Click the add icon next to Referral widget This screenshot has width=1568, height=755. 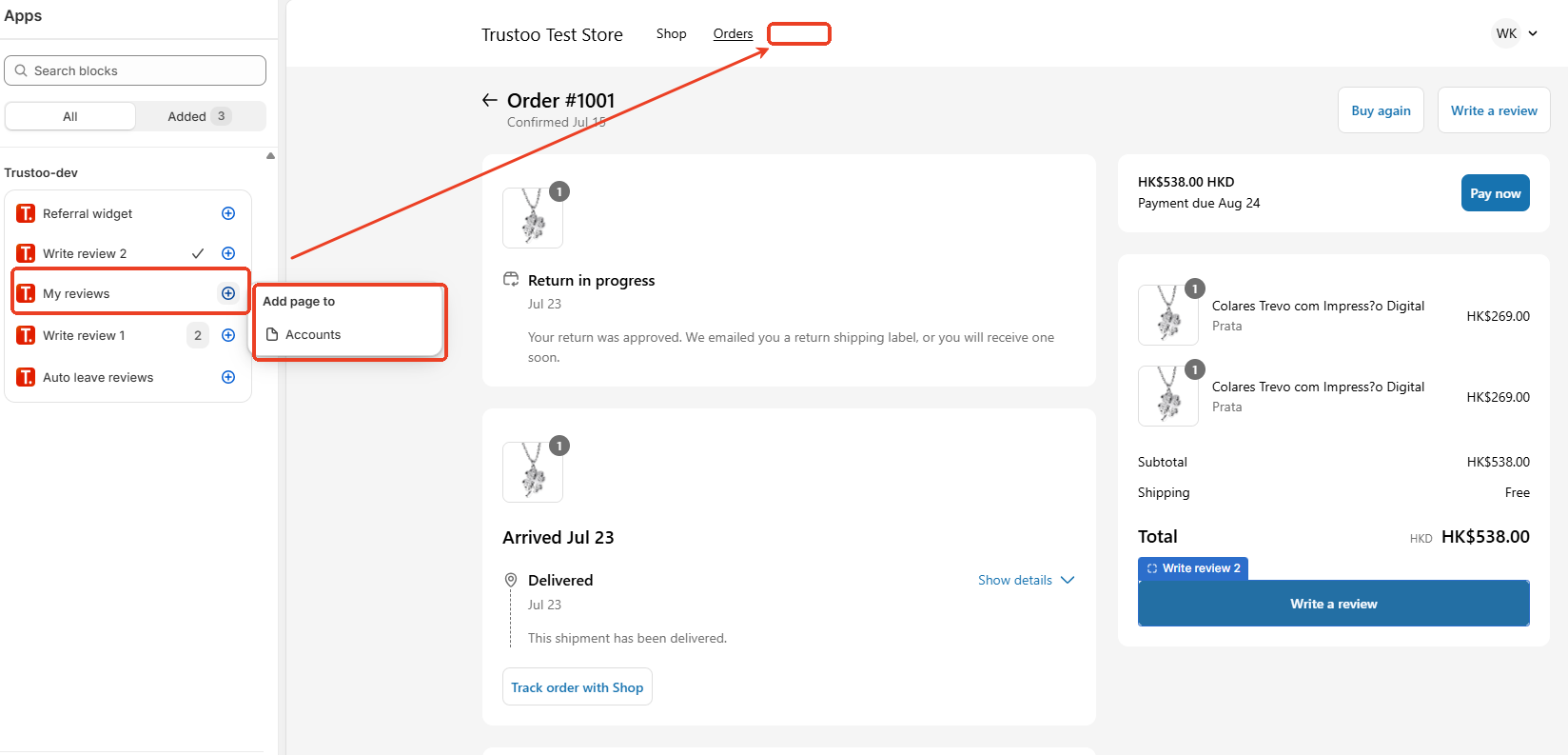[x=228, y=213]
